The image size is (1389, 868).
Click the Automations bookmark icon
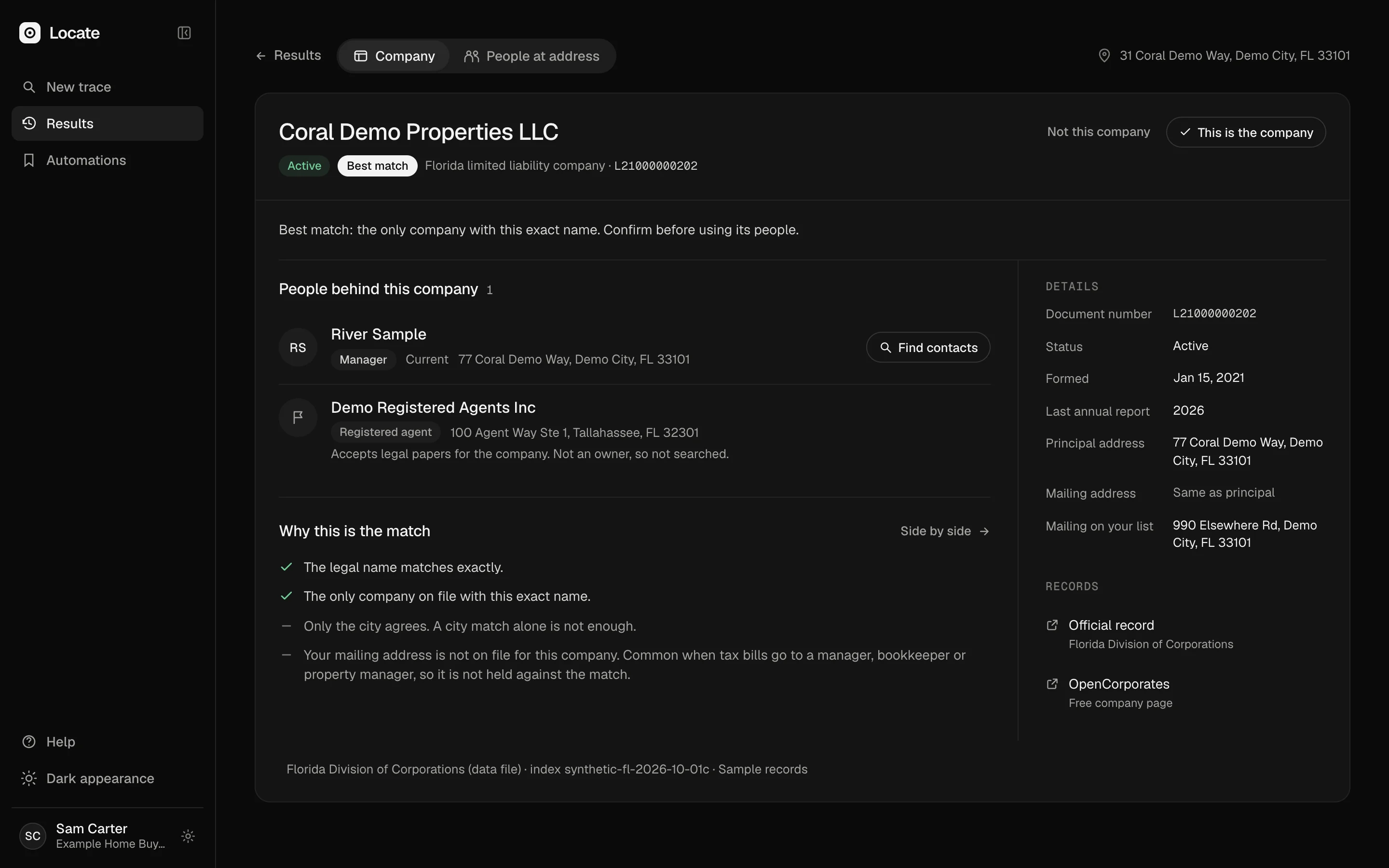pyautogui.click(x=29, y=160)
